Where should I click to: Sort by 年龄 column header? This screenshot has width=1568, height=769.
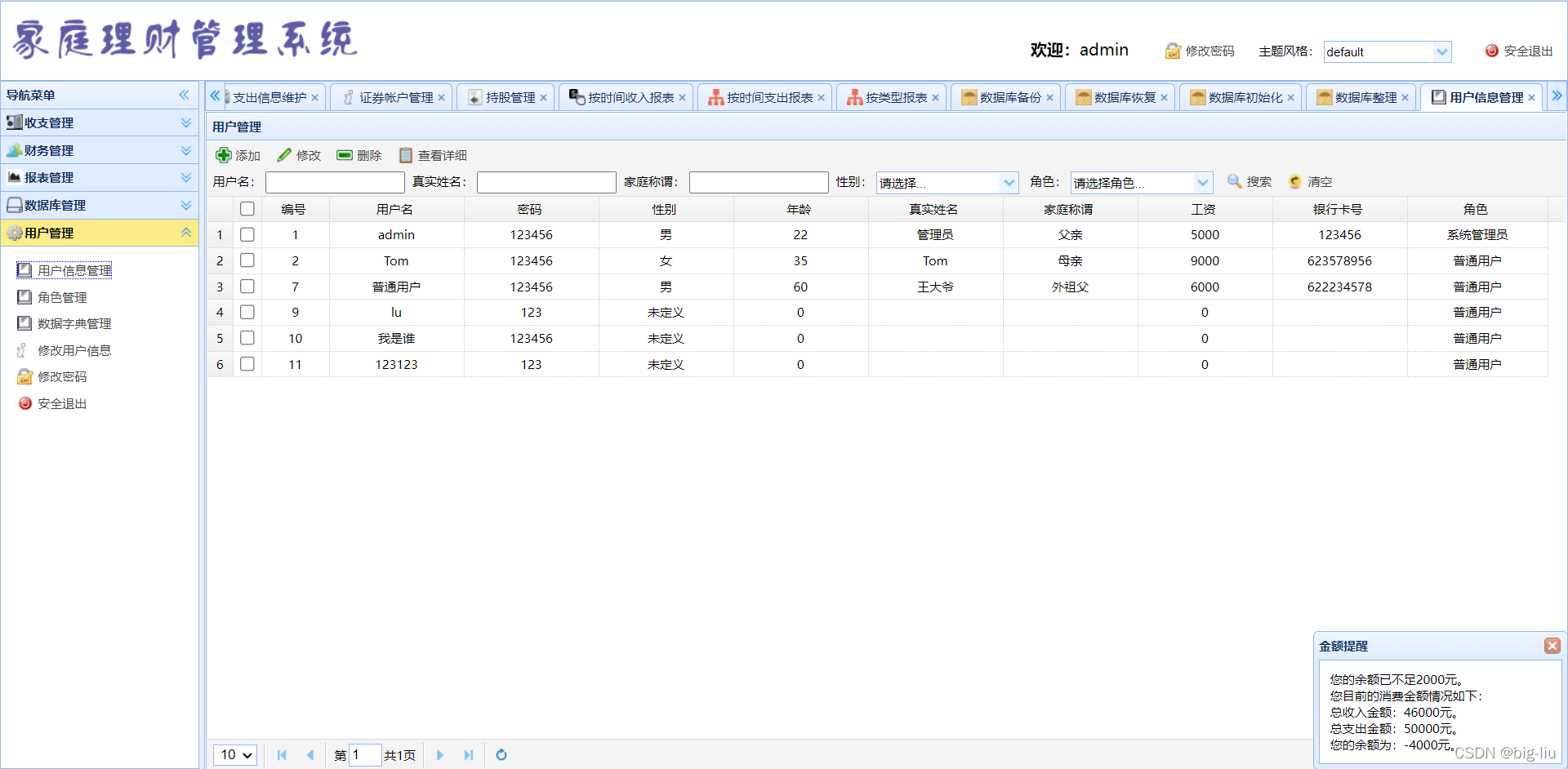800,209
